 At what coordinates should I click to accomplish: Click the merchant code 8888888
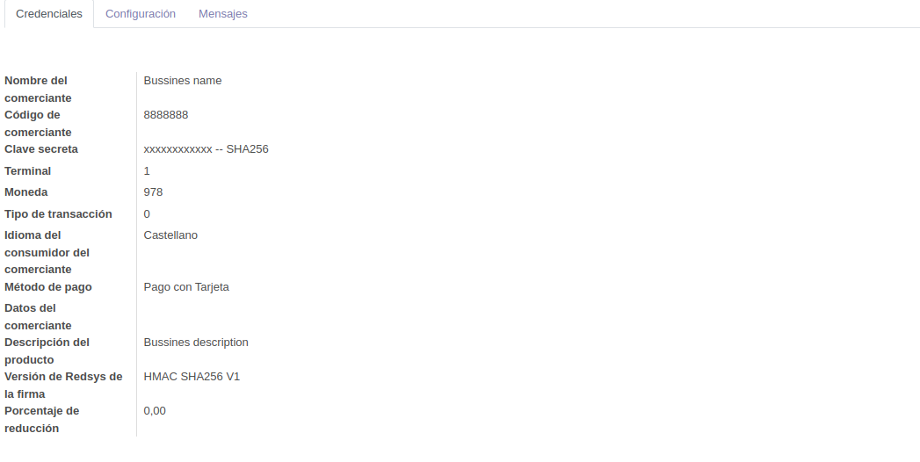click(x=166, y=115)
